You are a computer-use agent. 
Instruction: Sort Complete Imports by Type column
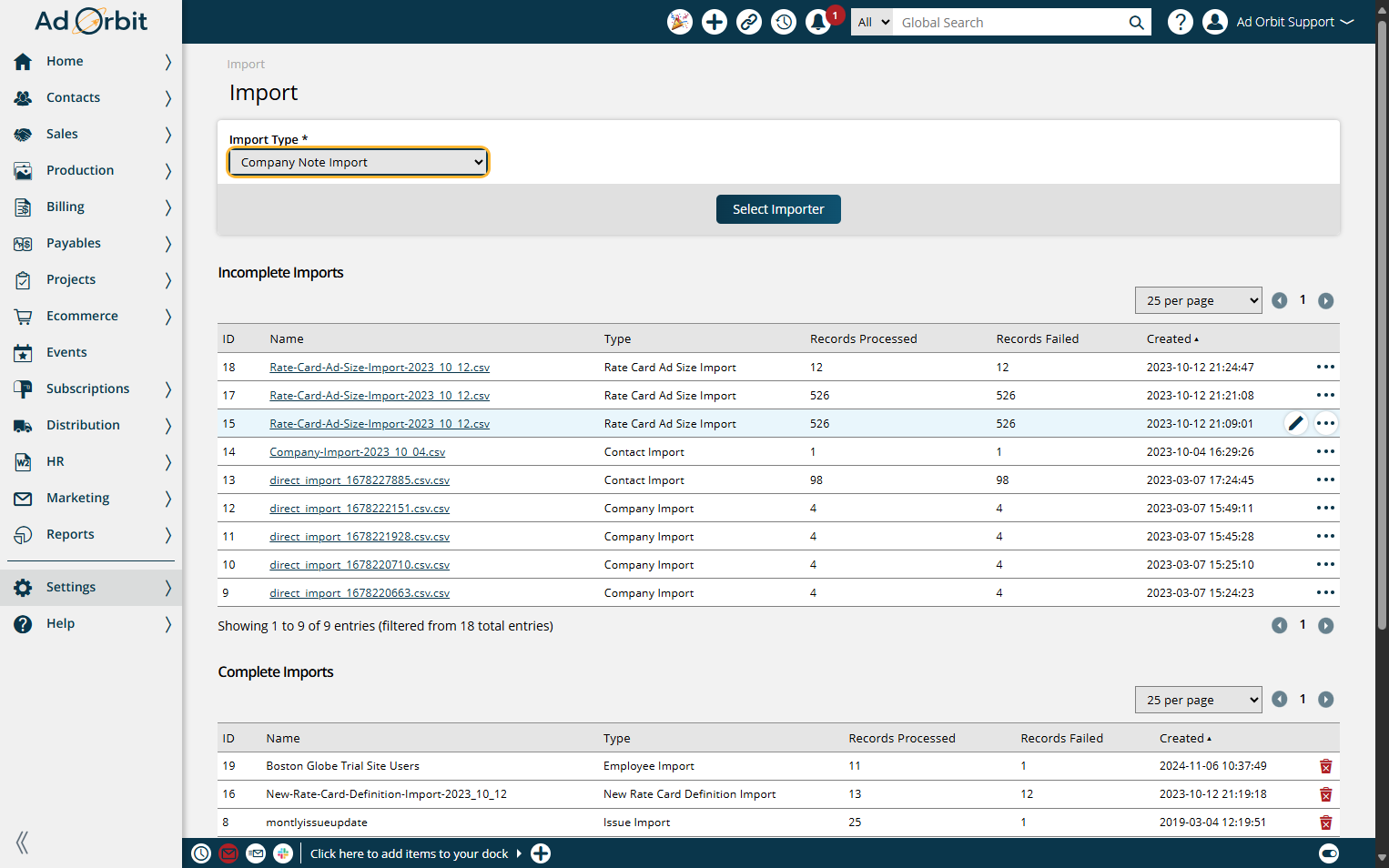(x=616, y=738)
